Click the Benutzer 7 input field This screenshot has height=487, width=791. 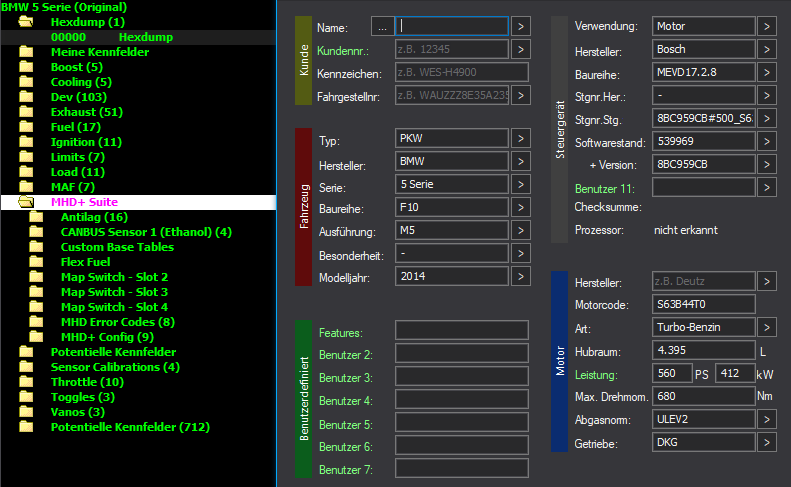[x=462, y=468]
